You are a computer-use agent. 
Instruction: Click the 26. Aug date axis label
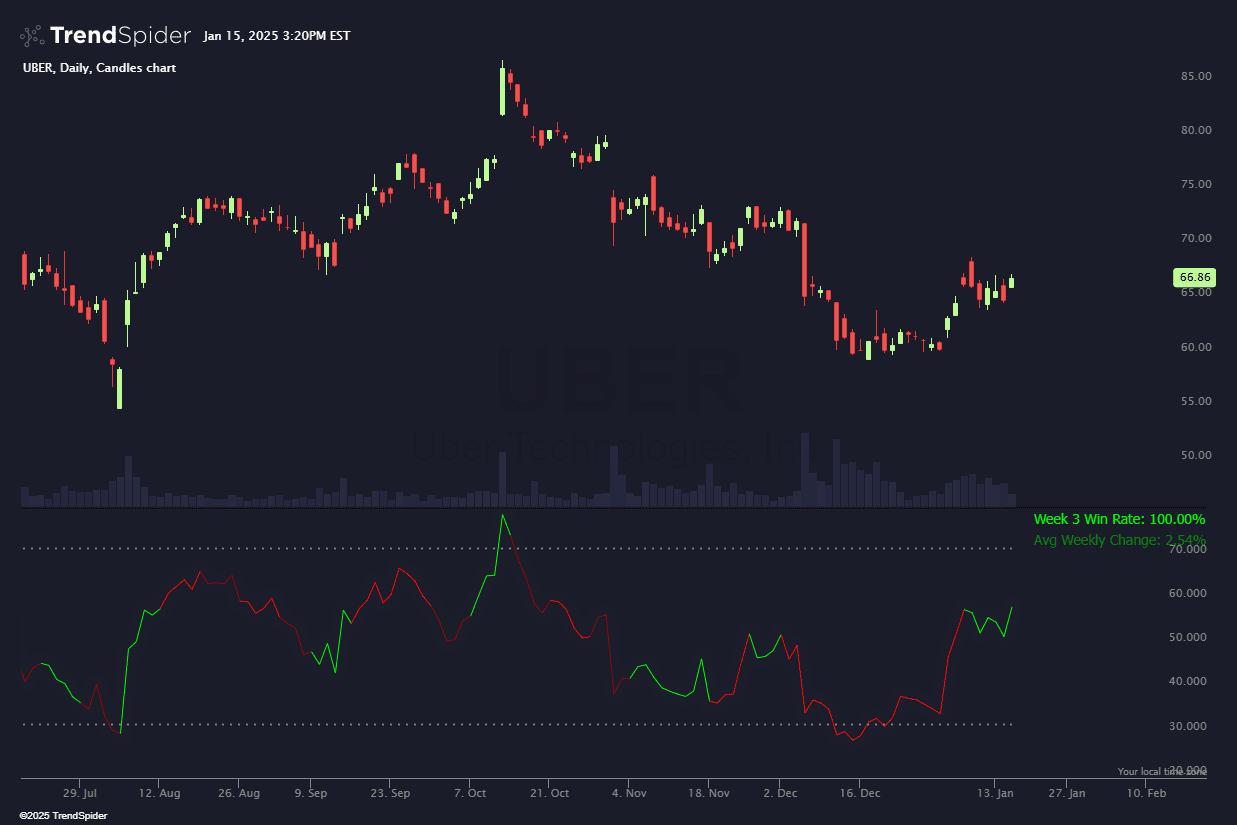pos(239,793)
